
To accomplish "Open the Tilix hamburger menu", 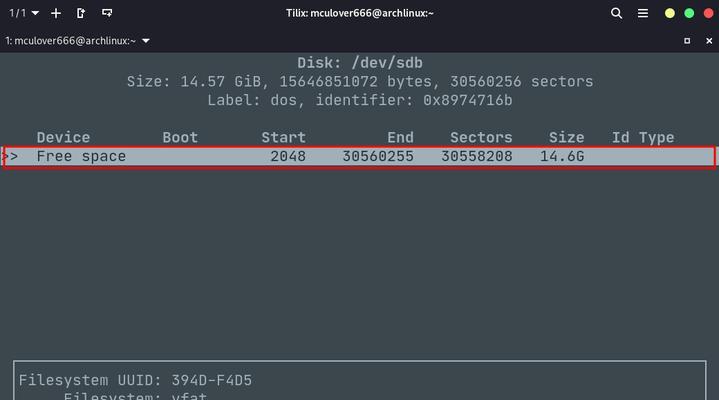I will (643, 13).
